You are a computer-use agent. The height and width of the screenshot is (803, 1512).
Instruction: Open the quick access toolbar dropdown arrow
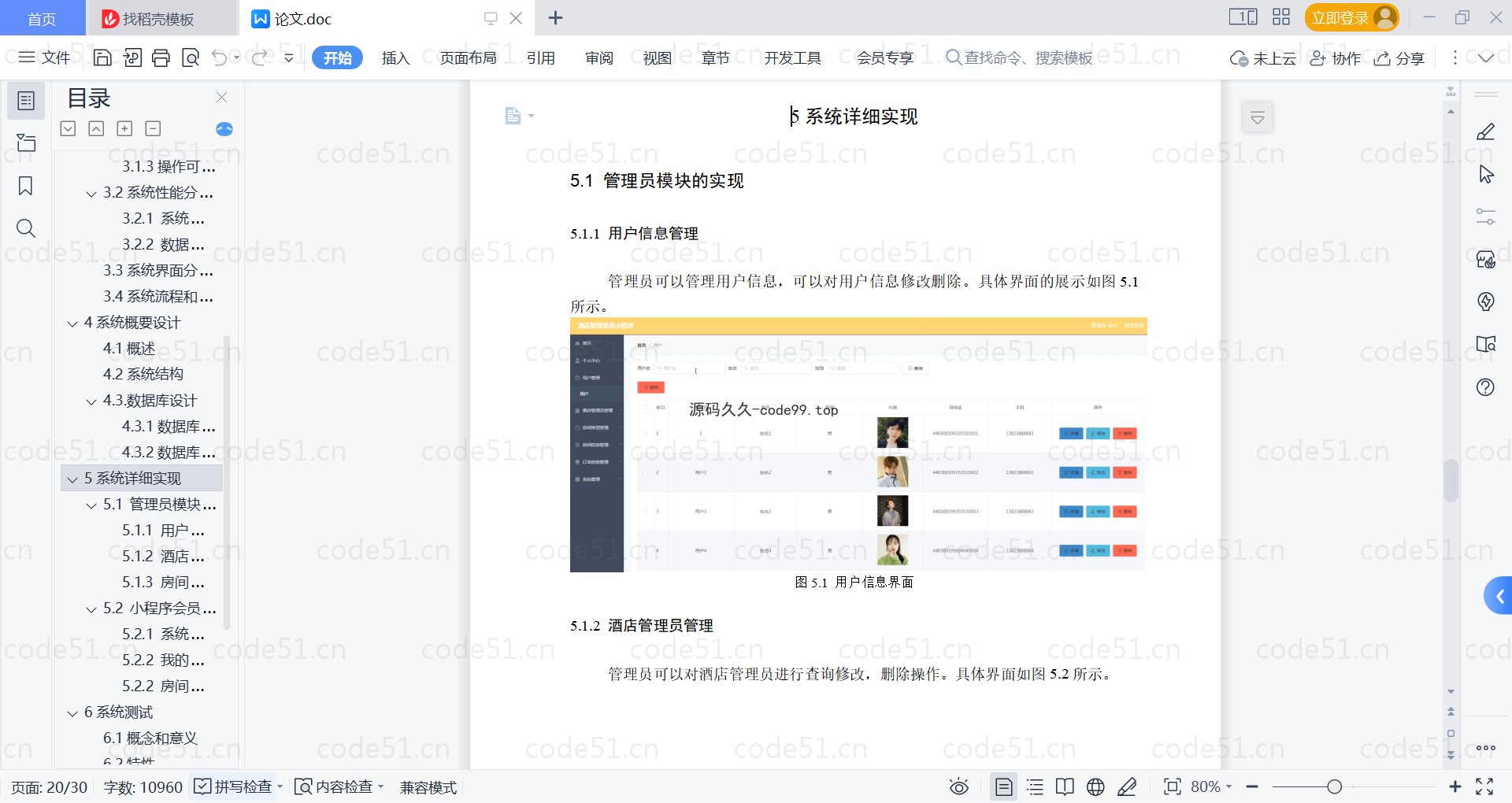tap(288, 57)
